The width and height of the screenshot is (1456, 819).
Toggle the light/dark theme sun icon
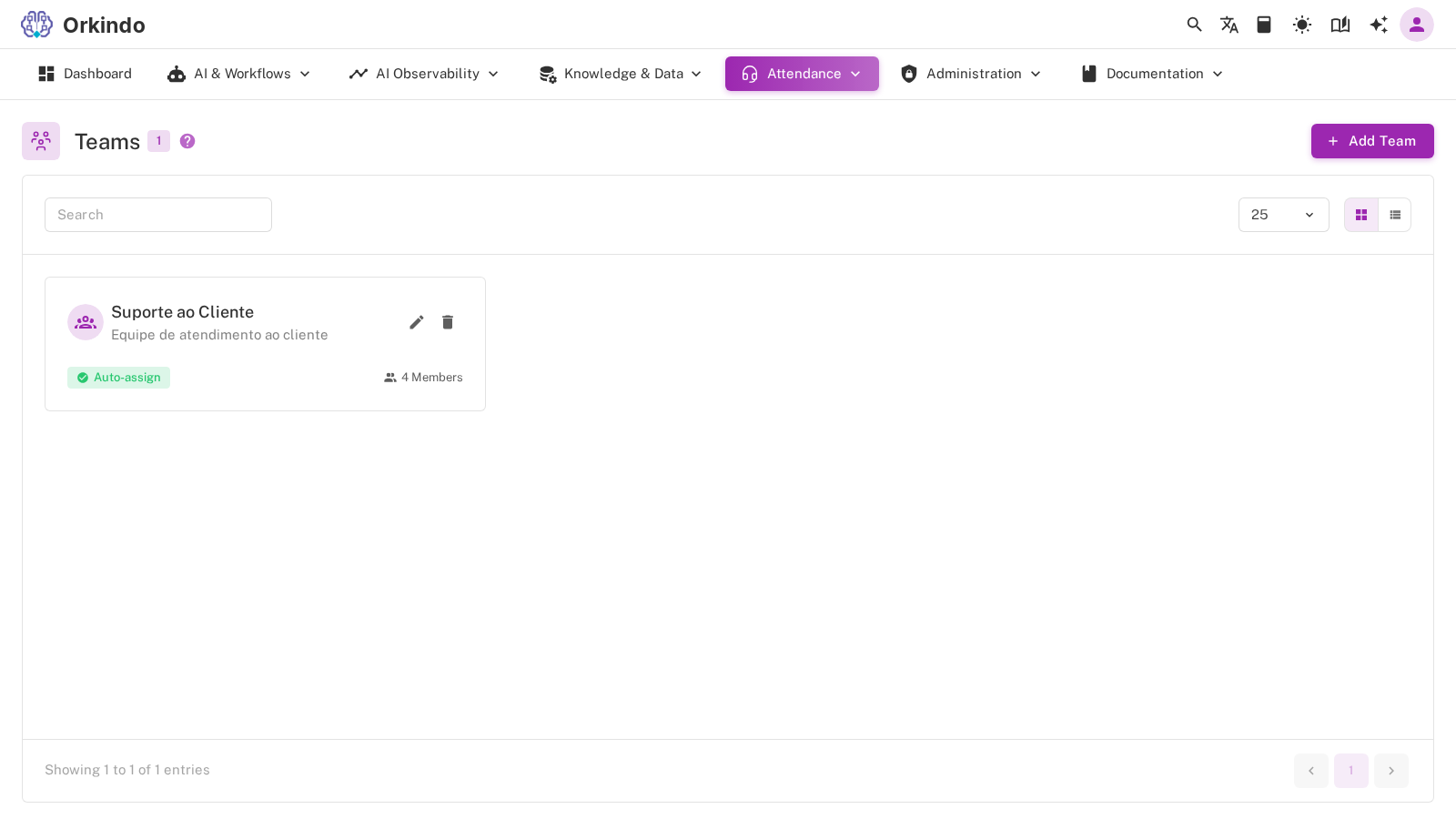point(1302,25)
